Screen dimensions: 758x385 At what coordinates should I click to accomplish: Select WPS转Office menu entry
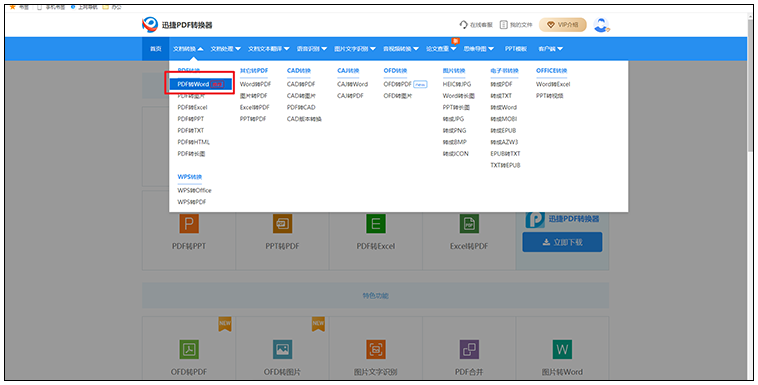pyautogui.click(x=194, y=191)
